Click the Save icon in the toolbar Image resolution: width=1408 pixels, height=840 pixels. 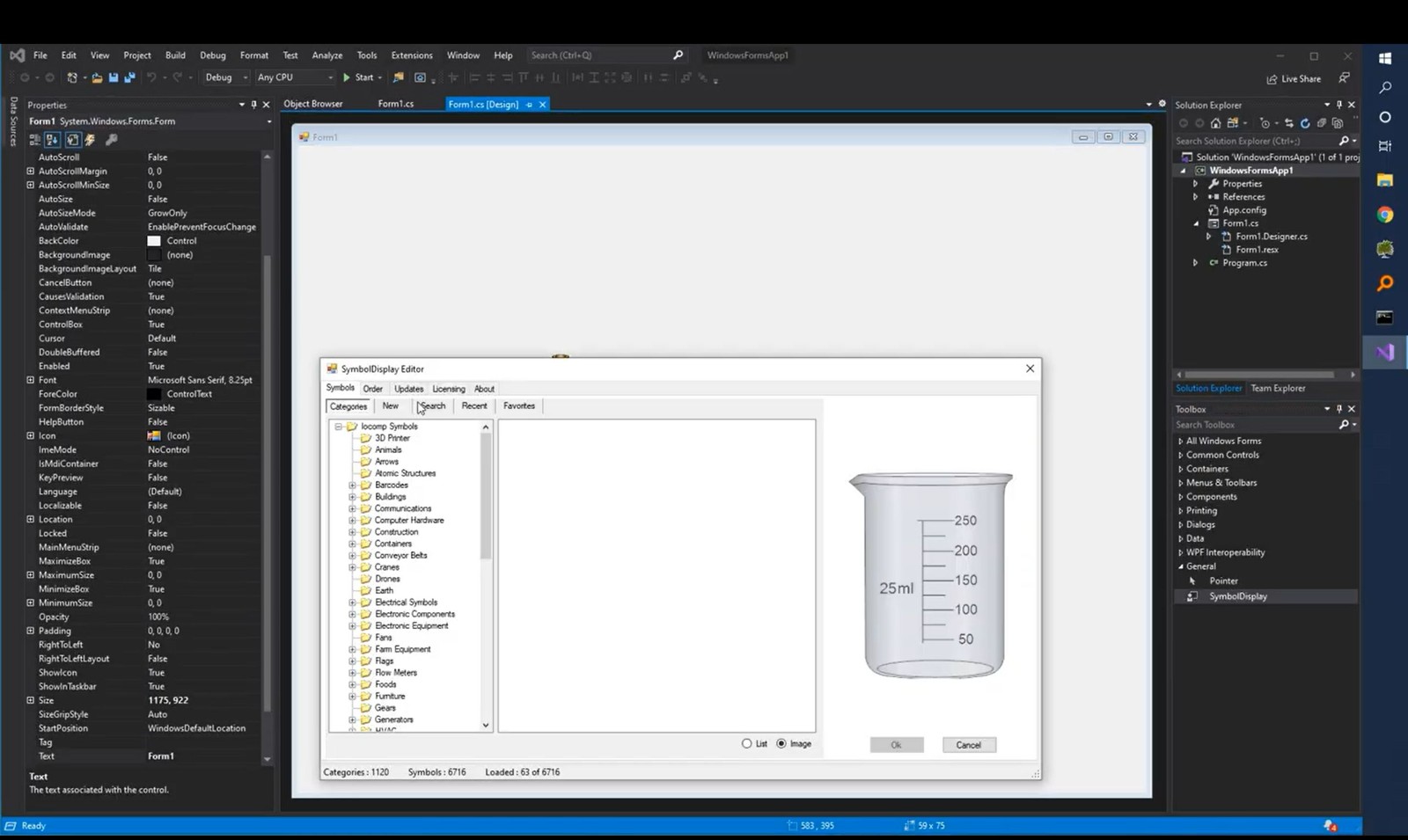[114, 77]
